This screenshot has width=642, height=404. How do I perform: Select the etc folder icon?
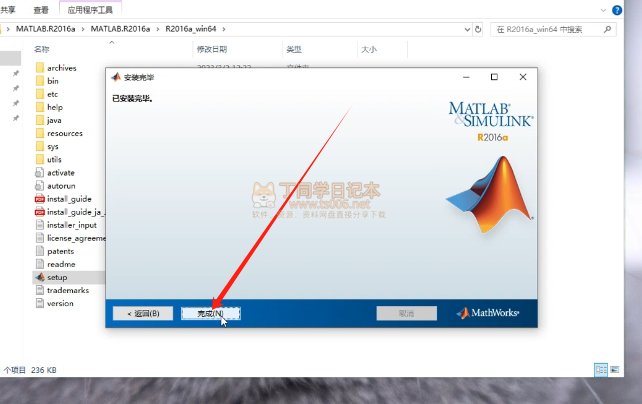(40, 94)
